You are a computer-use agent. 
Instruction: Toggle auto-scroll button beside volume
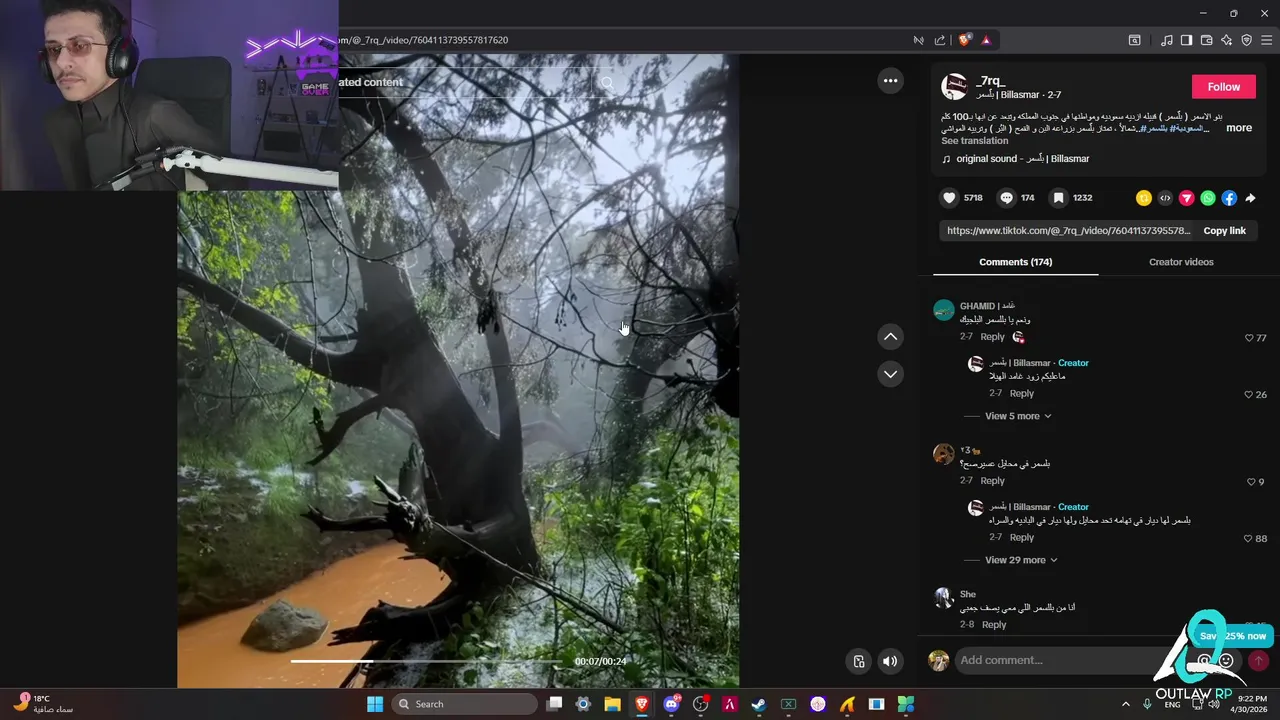click(x=859, y=661)
